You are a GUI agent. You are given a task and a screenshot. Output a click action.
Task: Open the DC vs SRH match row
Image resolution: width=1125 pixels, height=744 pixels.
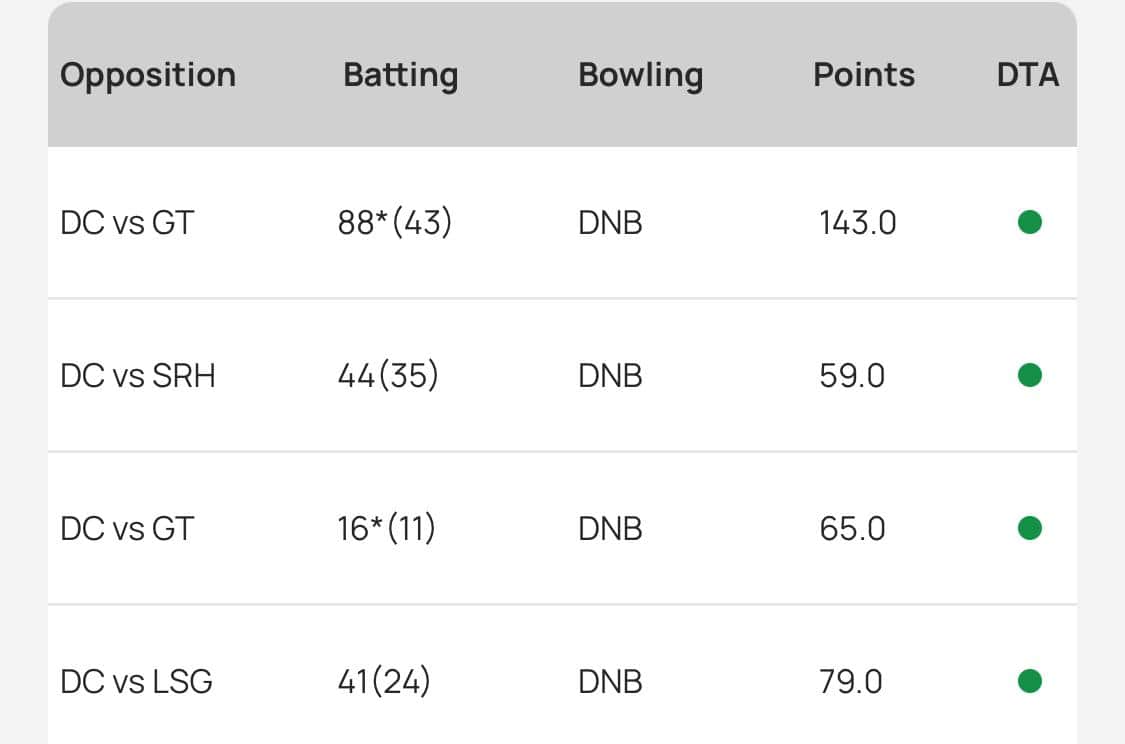[x=138, y=376]
